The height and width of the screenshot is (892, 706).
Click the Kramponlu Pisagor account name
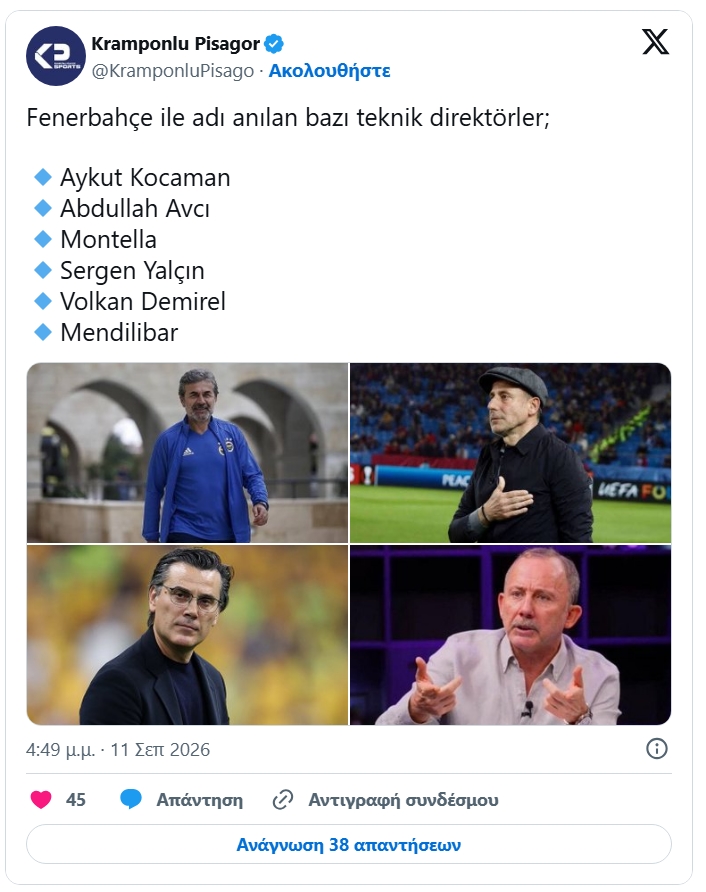[176, 43]
